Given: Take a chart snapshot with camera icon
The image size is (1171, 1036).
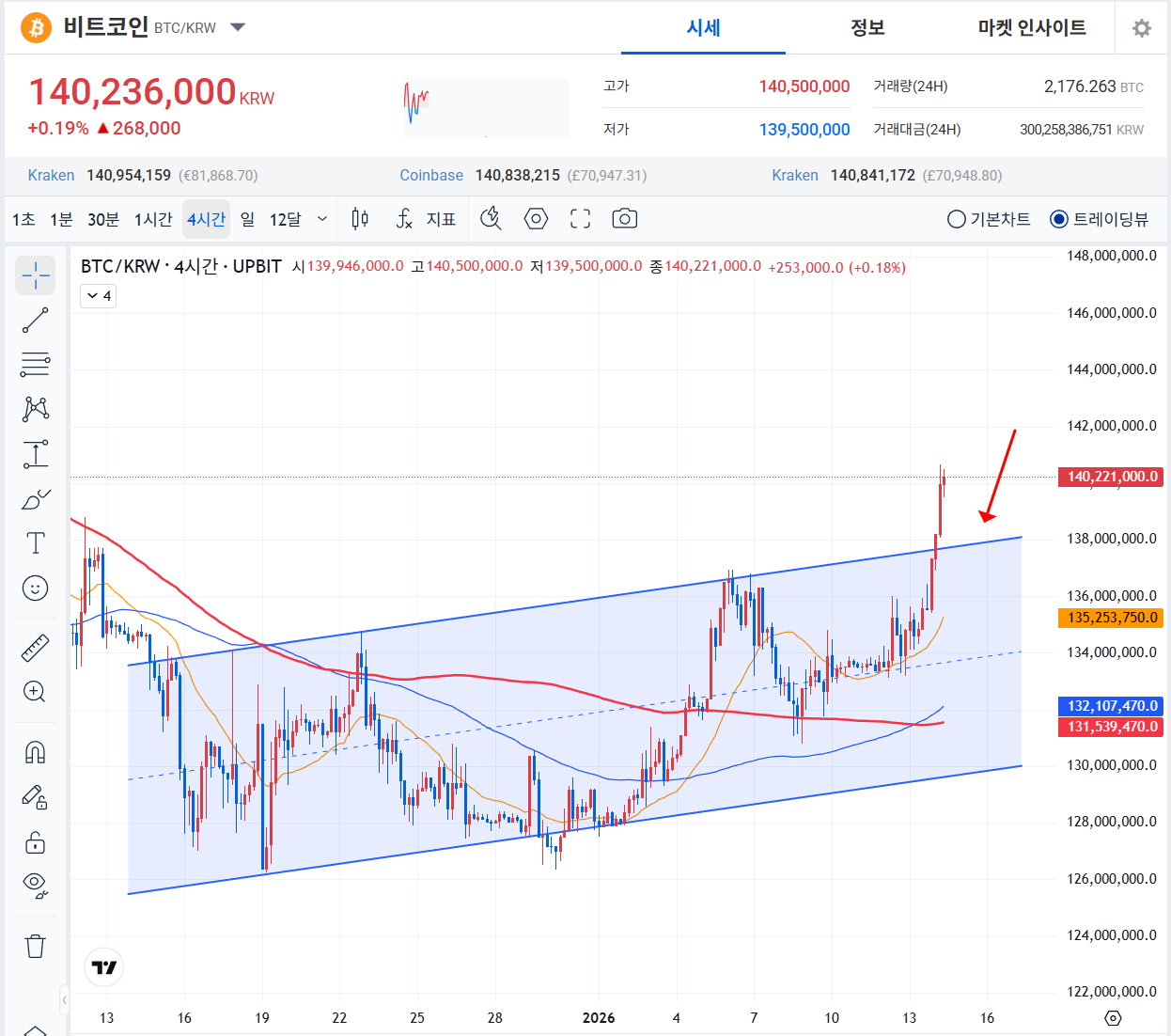Looking at the screenshot, I should 624,219.
